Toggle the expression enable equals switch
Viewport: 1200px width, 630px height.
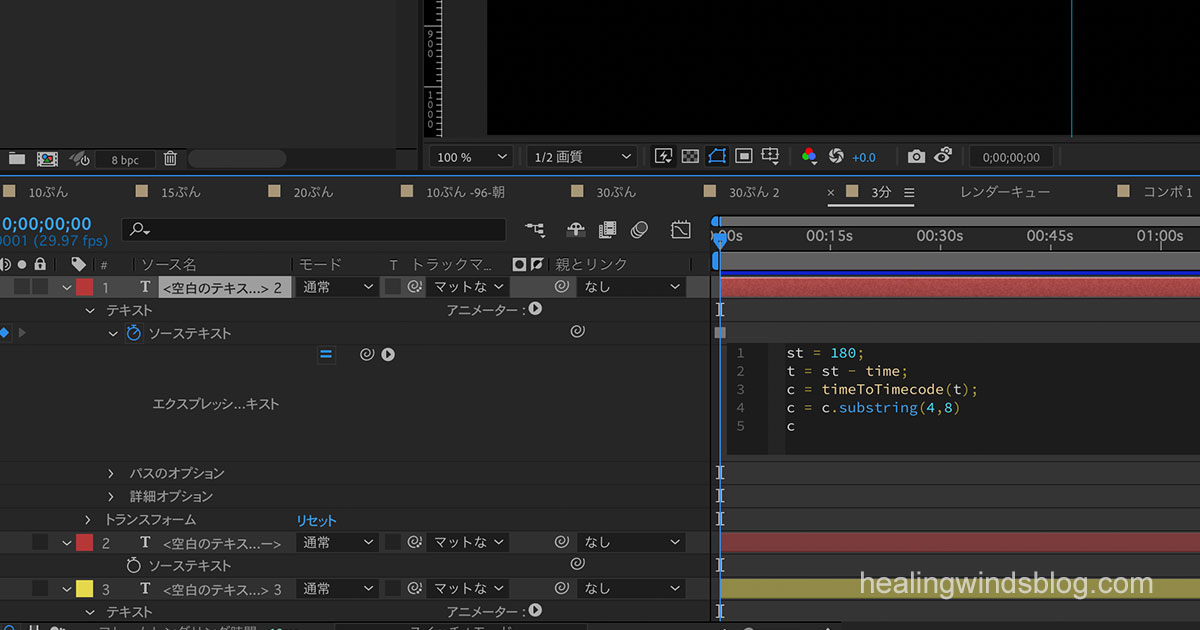[x=326, y=354]
